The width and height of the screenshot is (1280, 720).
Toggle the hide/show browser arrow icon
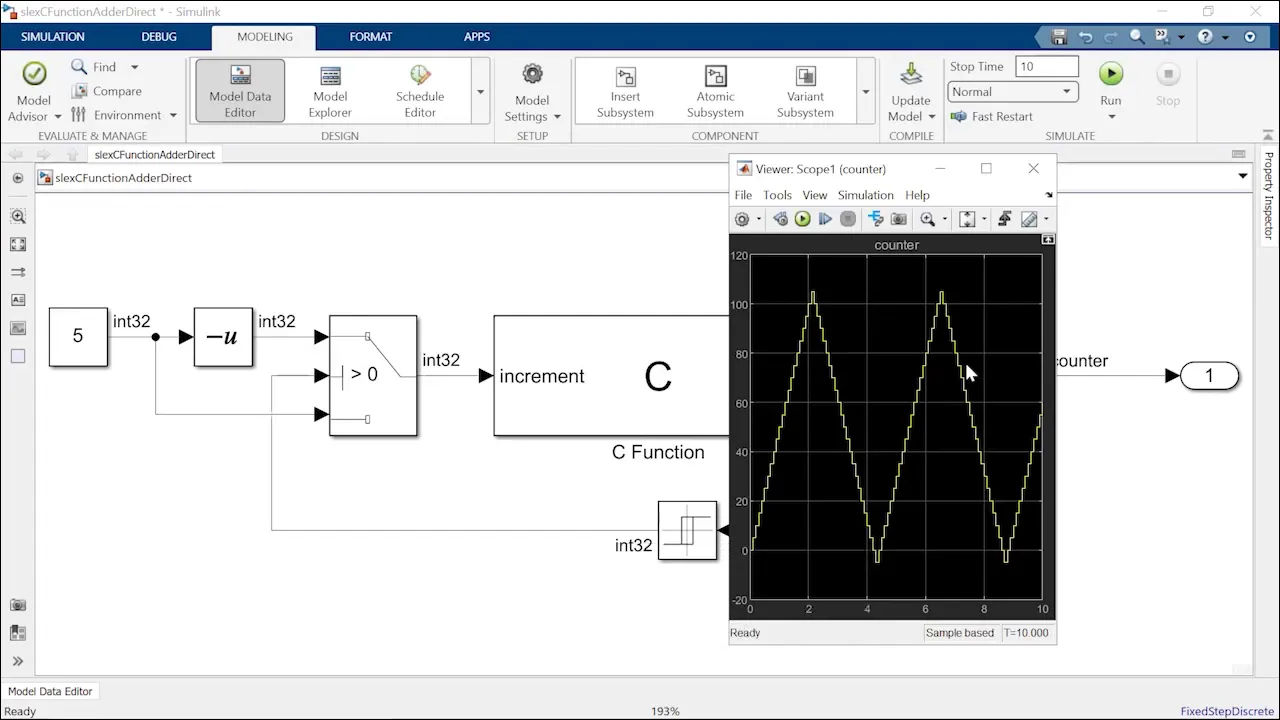point(18,178)
